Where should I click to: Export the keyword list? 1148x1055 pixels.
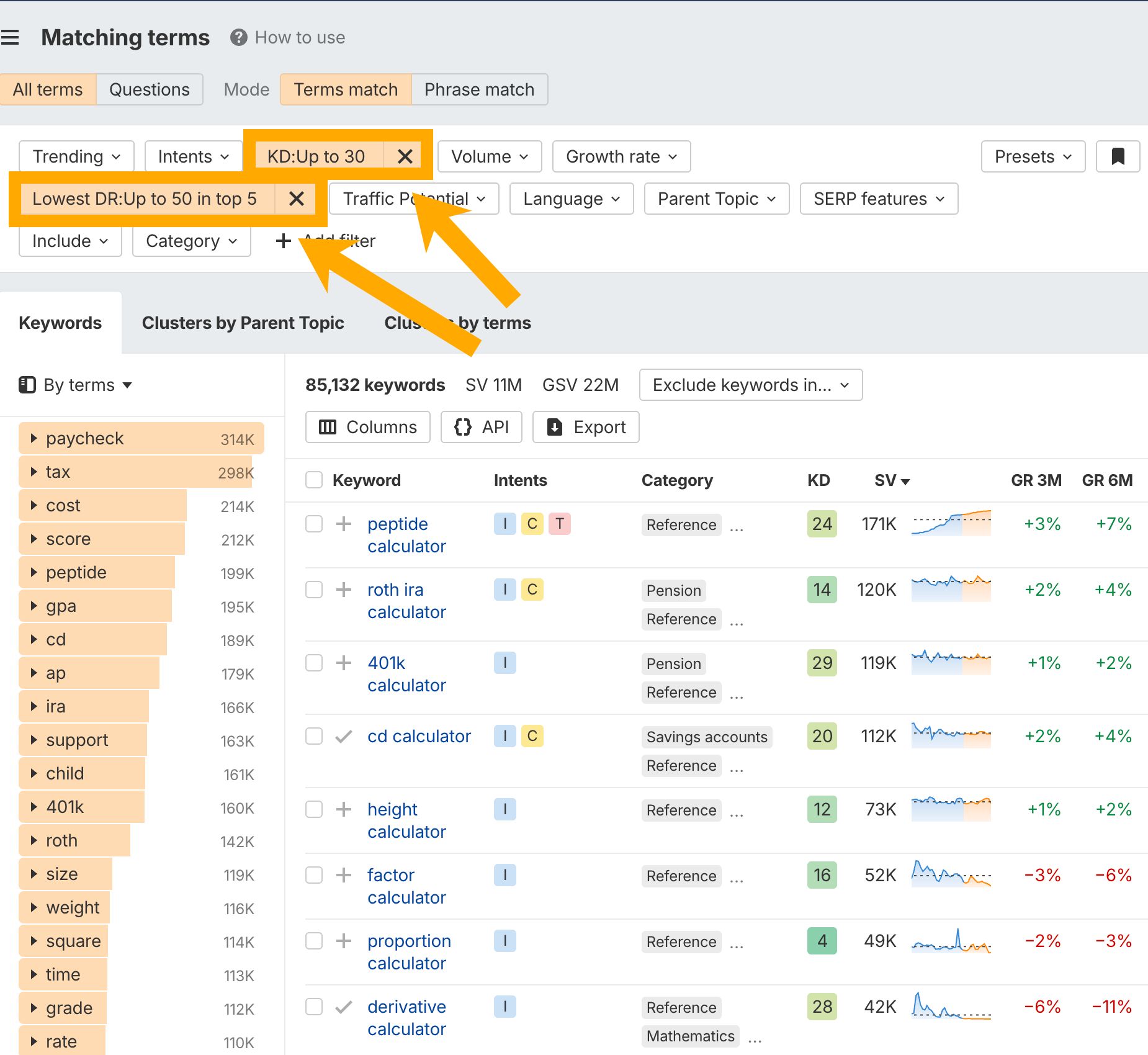tap(586, 427)
